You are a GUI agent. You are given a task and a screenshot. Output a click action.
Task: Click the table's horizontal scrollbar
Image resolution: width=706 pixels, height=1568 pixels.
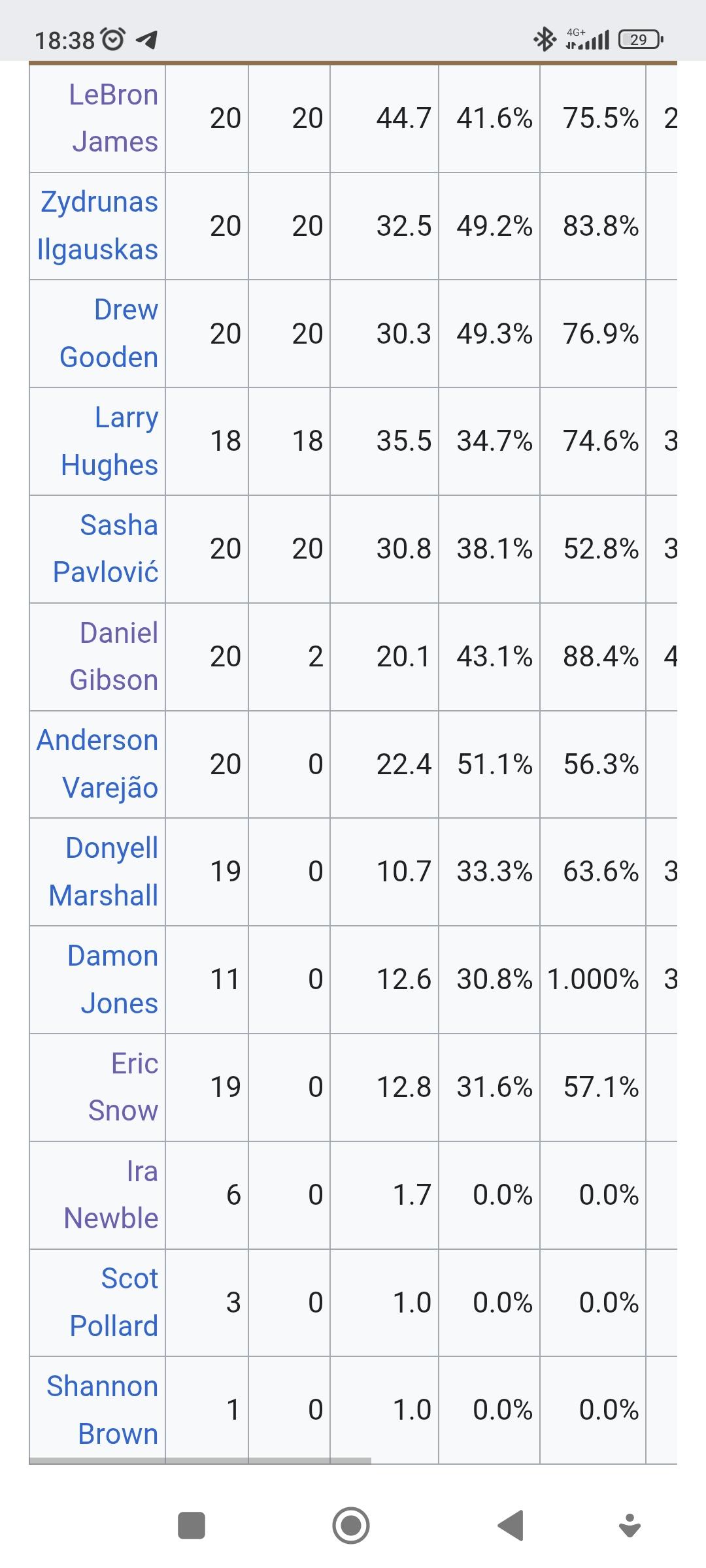pyautogui.click(x=200, y=1460)
